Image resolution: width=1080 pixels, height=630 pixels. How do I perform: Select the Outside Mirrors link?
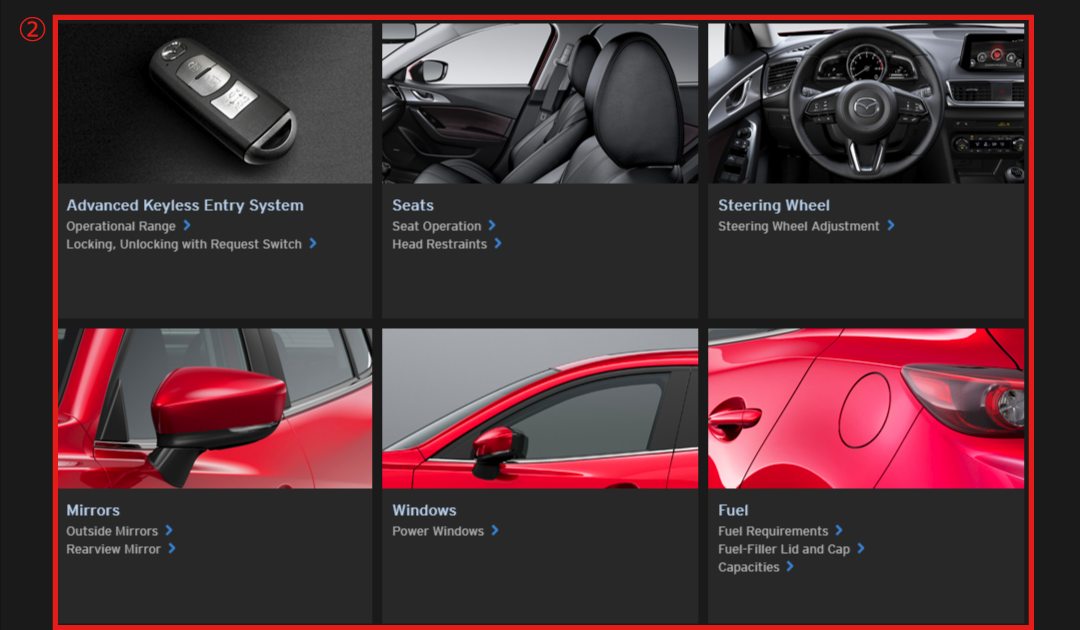coord(112,532)
